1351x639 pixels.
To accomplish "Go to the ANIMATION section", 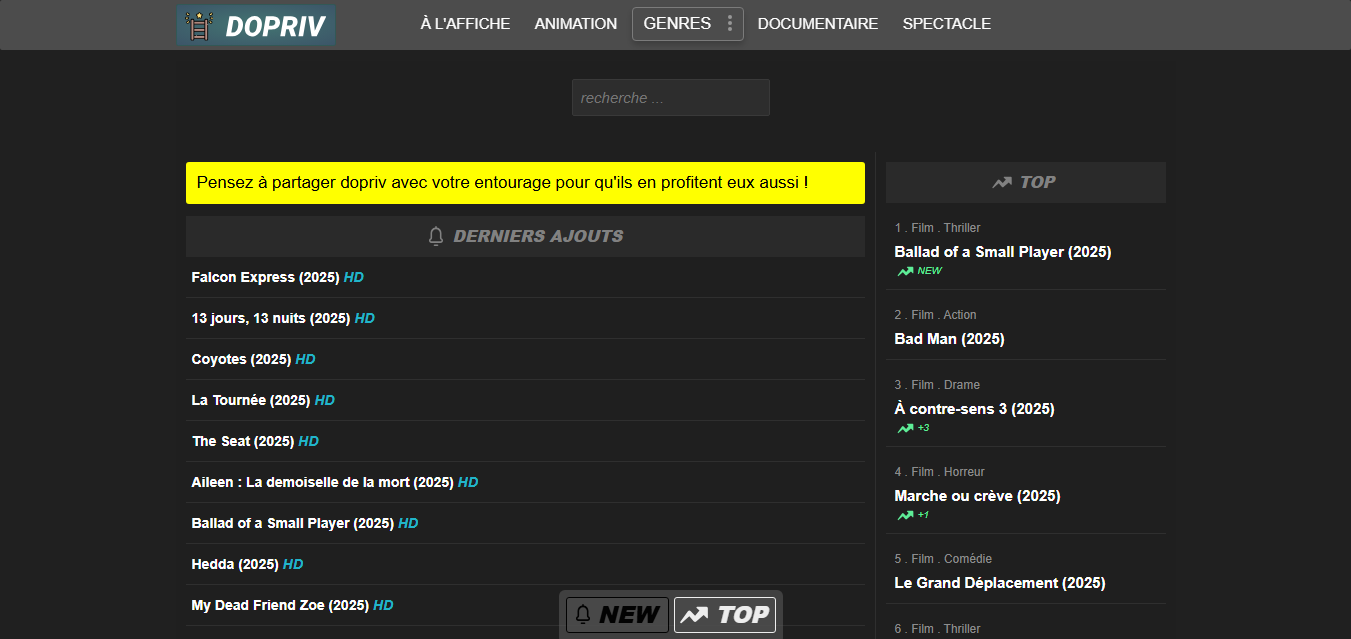I will [576, 24].
